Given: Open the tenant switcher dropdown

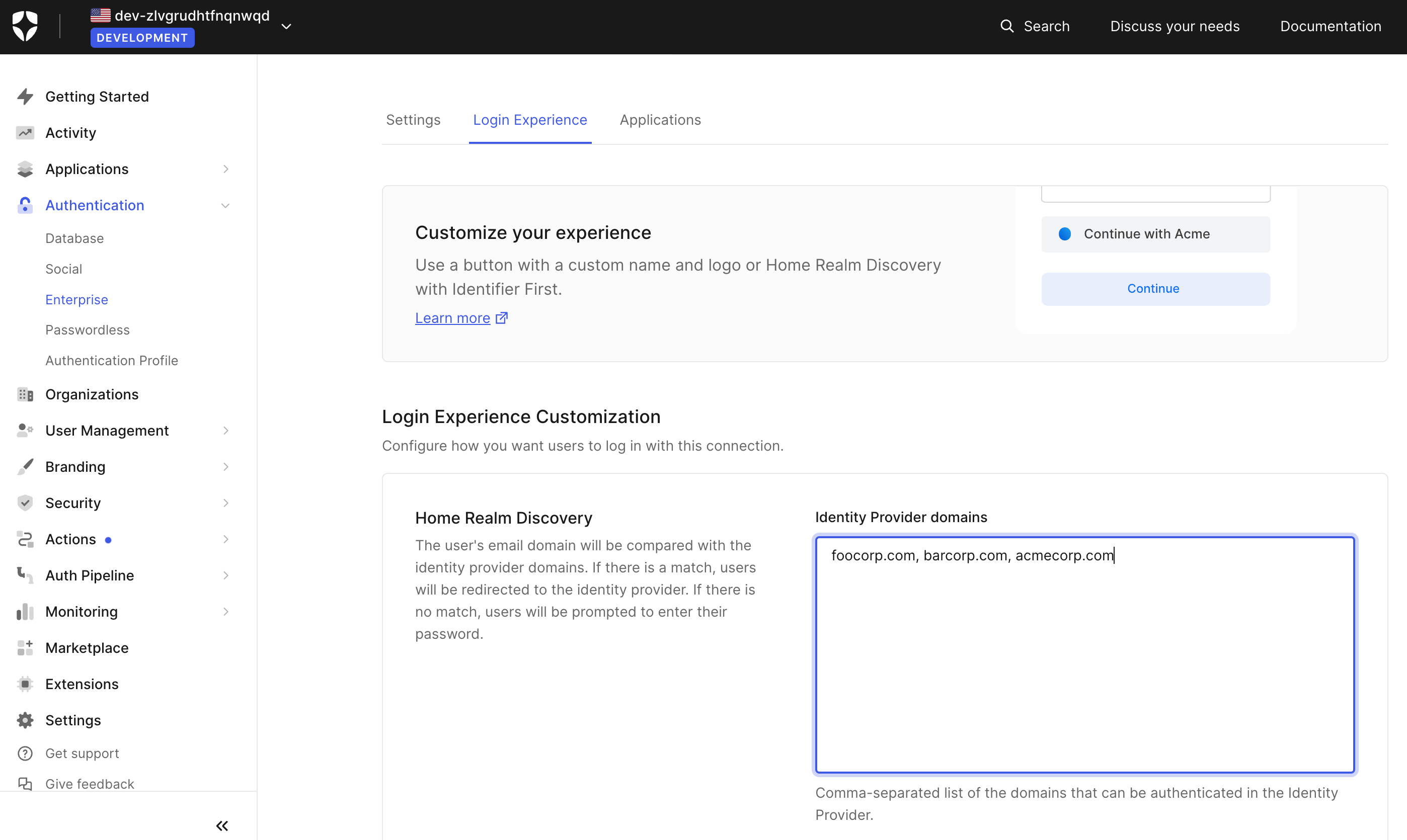Looking at the screenshot, I should pos(287,26).
